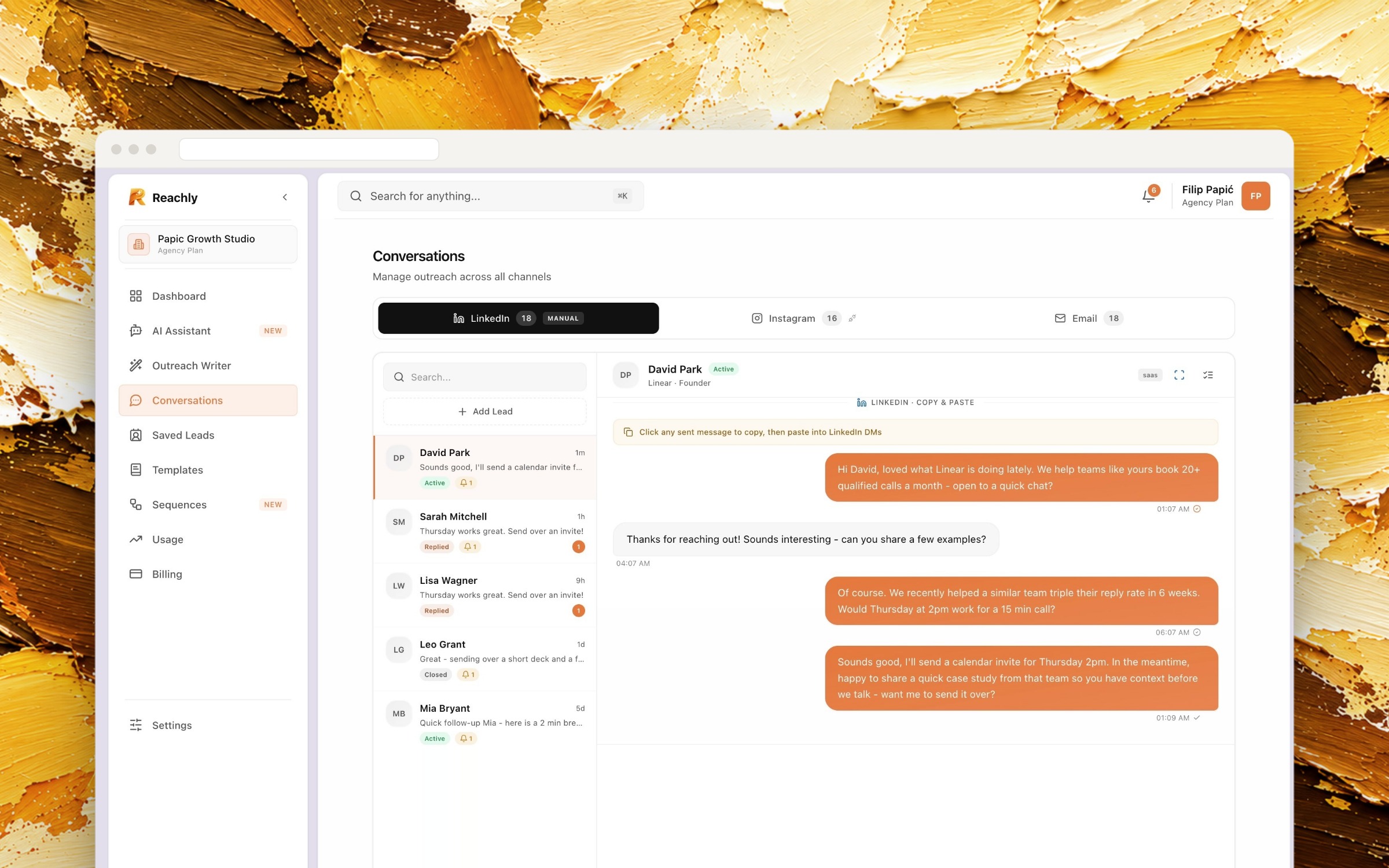Switch to the Email channel tab
The height and width of the screenshot is (868, 1389).
(1088, 318)
